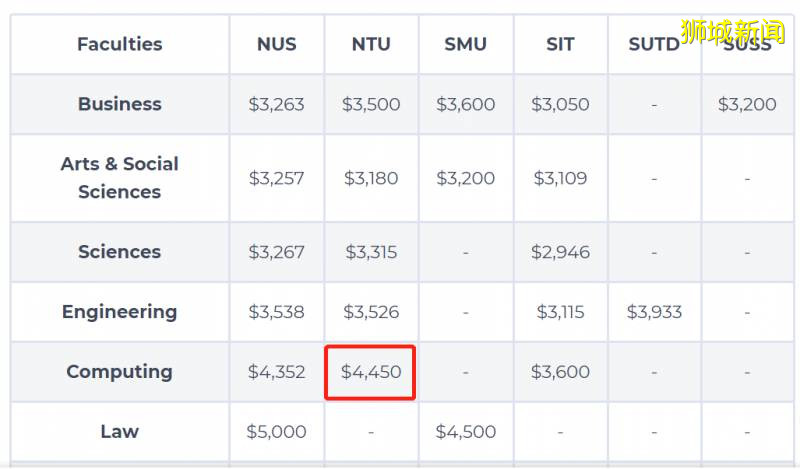The image size is (800, 469).
Task: Click the NTU column header
Action: (371, 44)
